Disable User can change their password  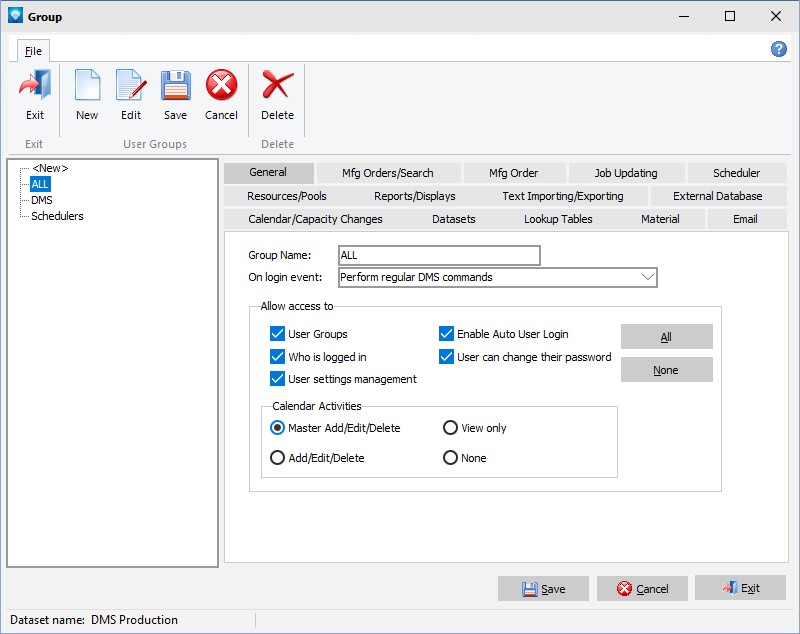pyautogui.click(x=447, y=357)
